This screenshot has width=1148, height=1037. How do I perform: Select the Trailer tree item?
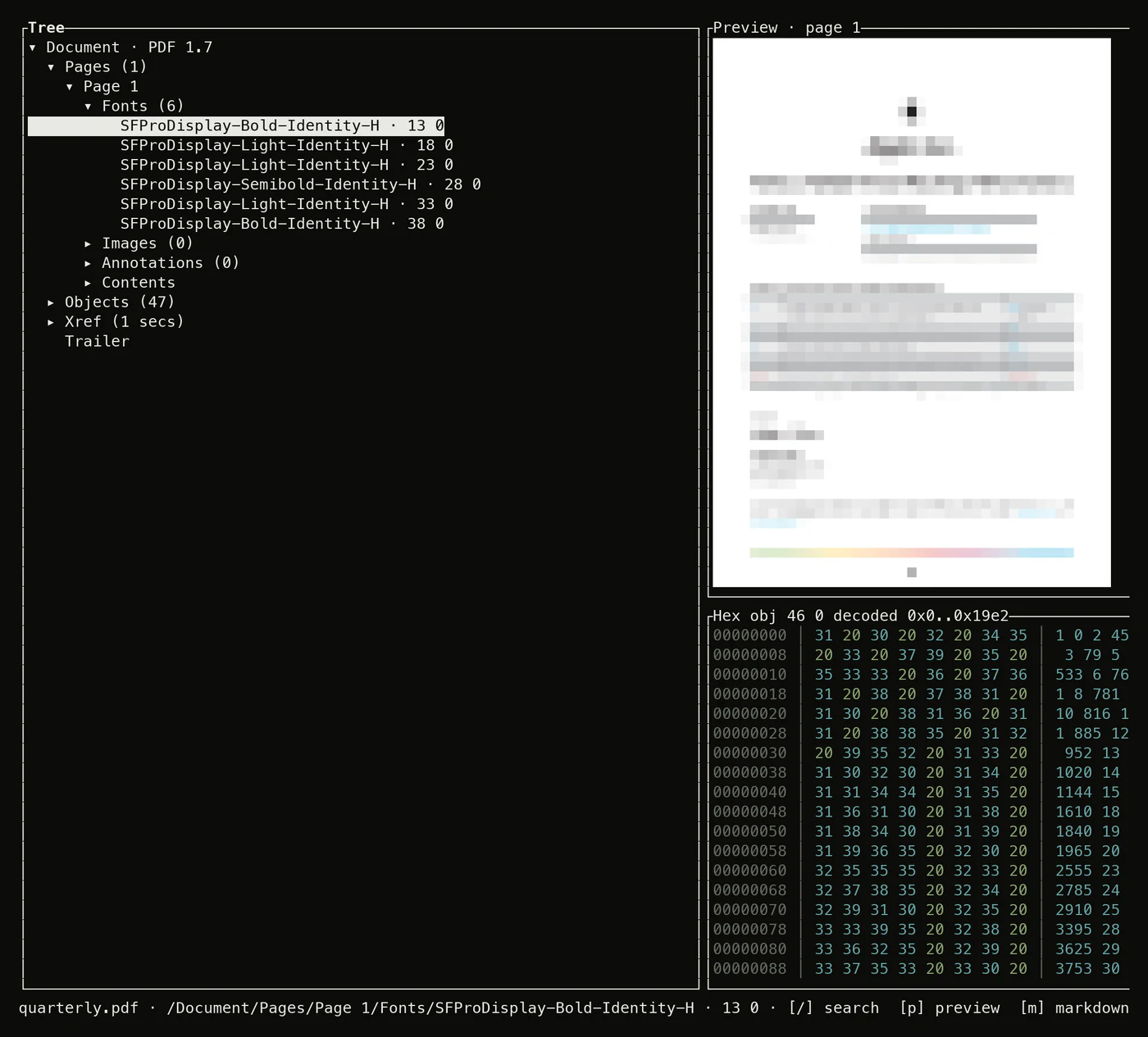pyautogui.click(x=97, y=341)
